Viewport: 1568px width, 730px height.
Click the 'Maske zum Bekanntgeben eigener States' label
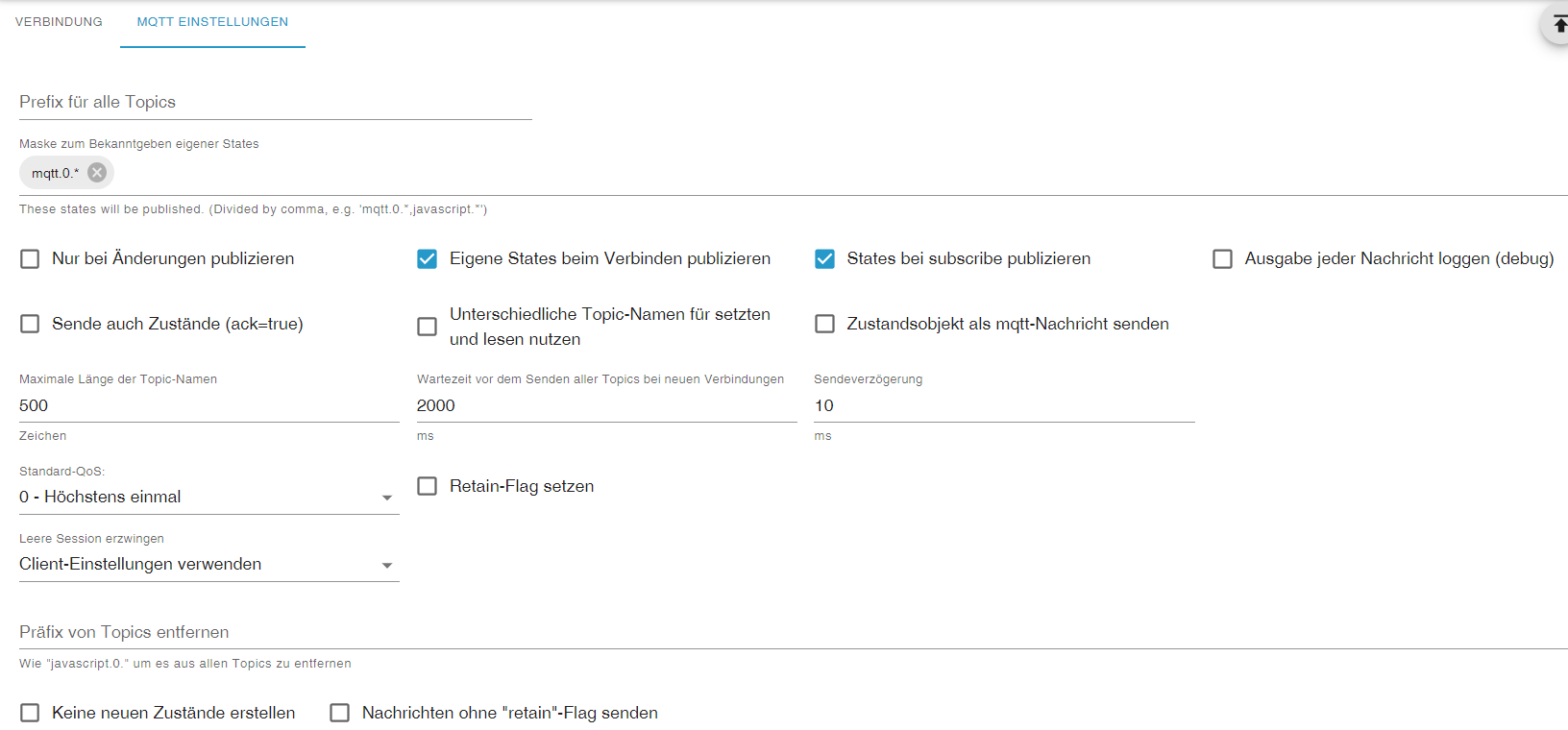[139, 144]
